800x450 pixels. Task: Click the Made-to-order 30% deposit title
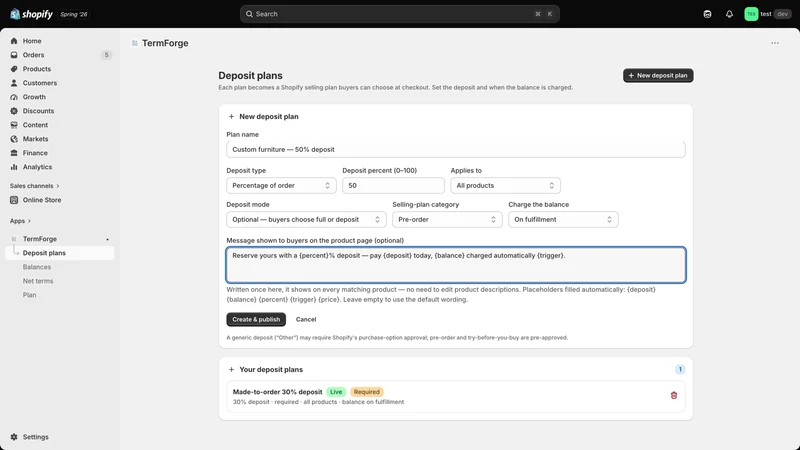coord(277,392)
